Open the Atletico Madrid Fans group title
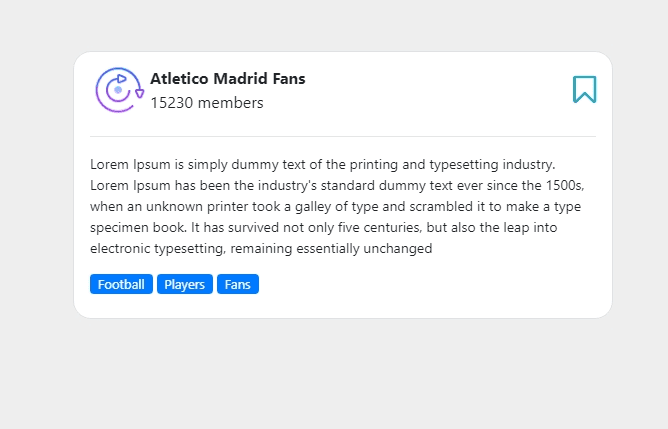The width and height of the screenshot is (668, 429). click(x=227, y=79)
